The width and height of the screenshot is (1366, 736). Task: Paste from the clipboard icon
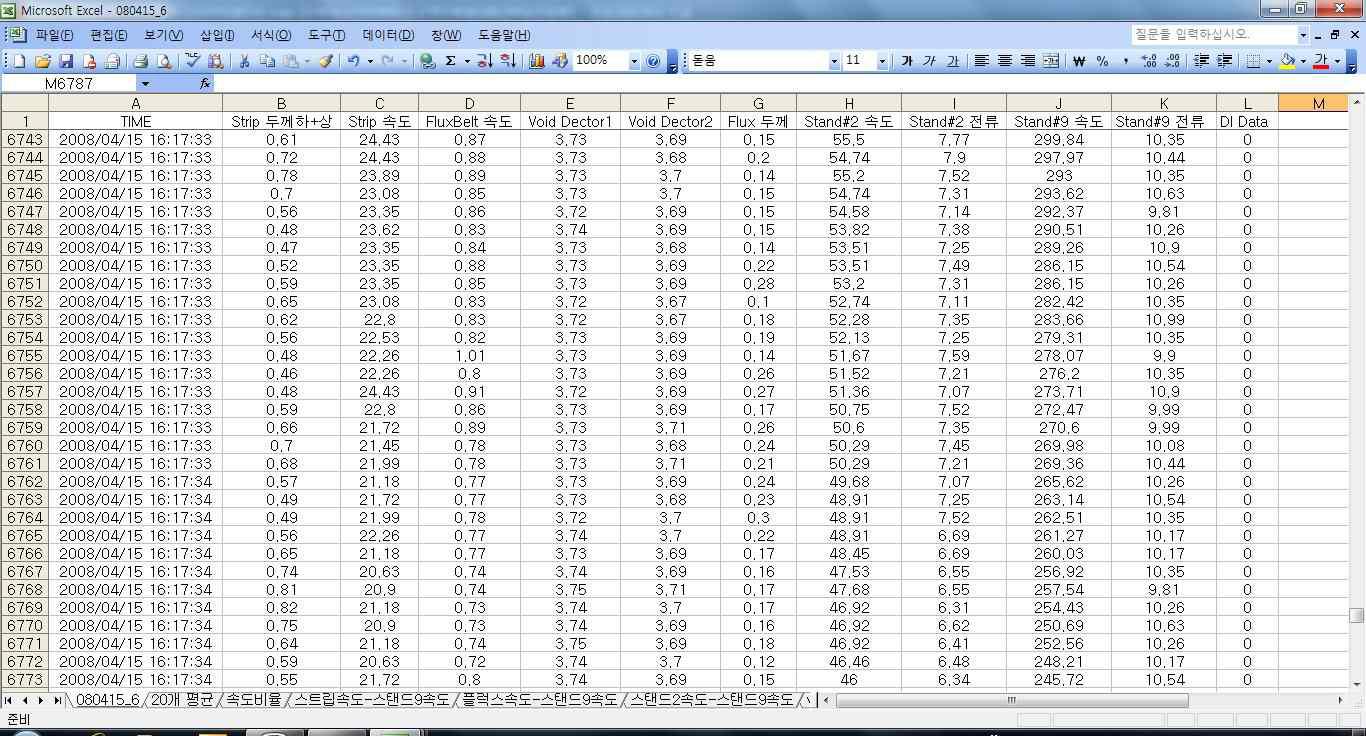290,61
